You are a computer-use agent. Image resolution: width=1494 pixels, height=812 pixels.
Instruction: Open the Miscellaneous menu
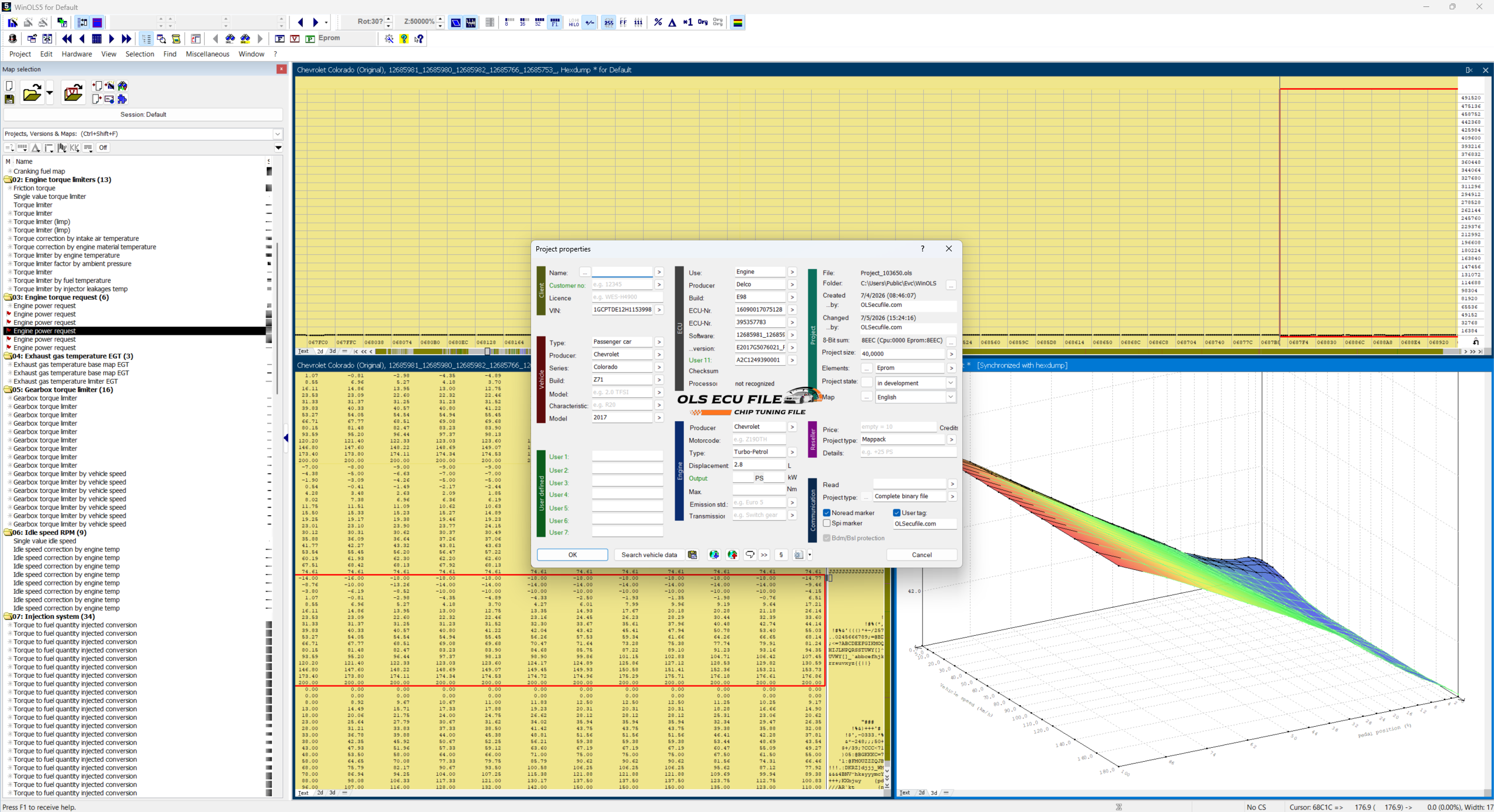[207, 54]
